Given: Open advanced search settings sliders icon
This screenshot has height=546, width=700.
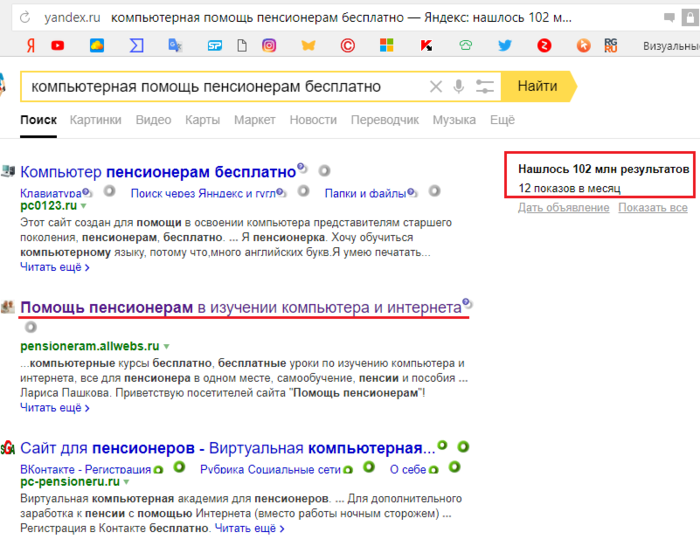Looking at the screenshot, I should click(484, 86).
